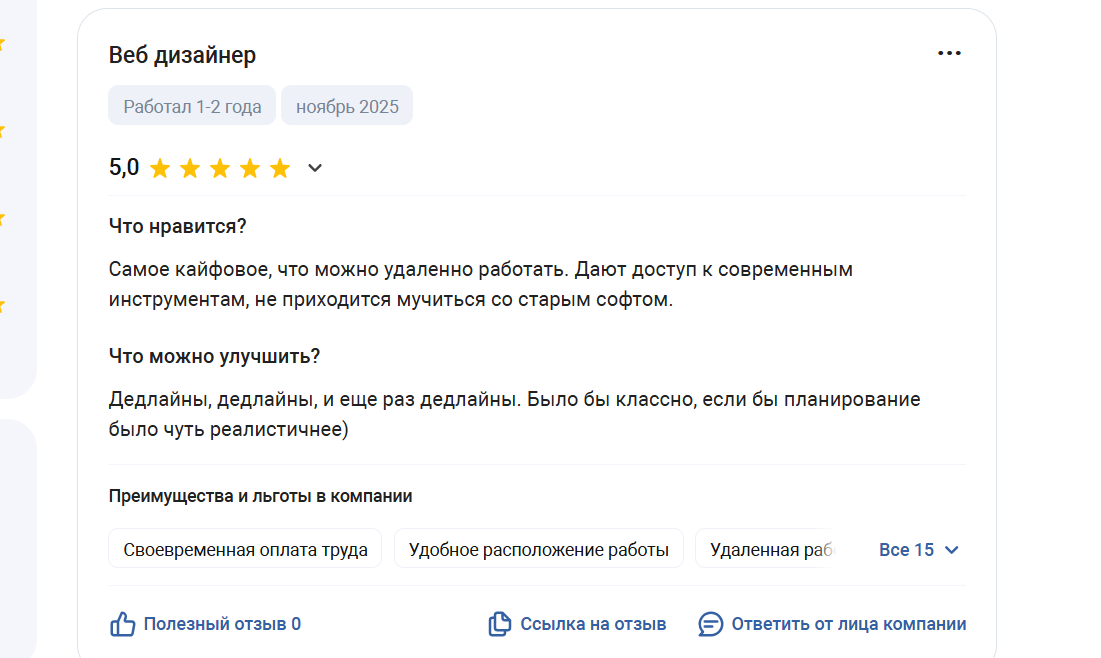1101x658 pixels.
Task: Click the speech bubble reply icon
Action: (710, 625)
